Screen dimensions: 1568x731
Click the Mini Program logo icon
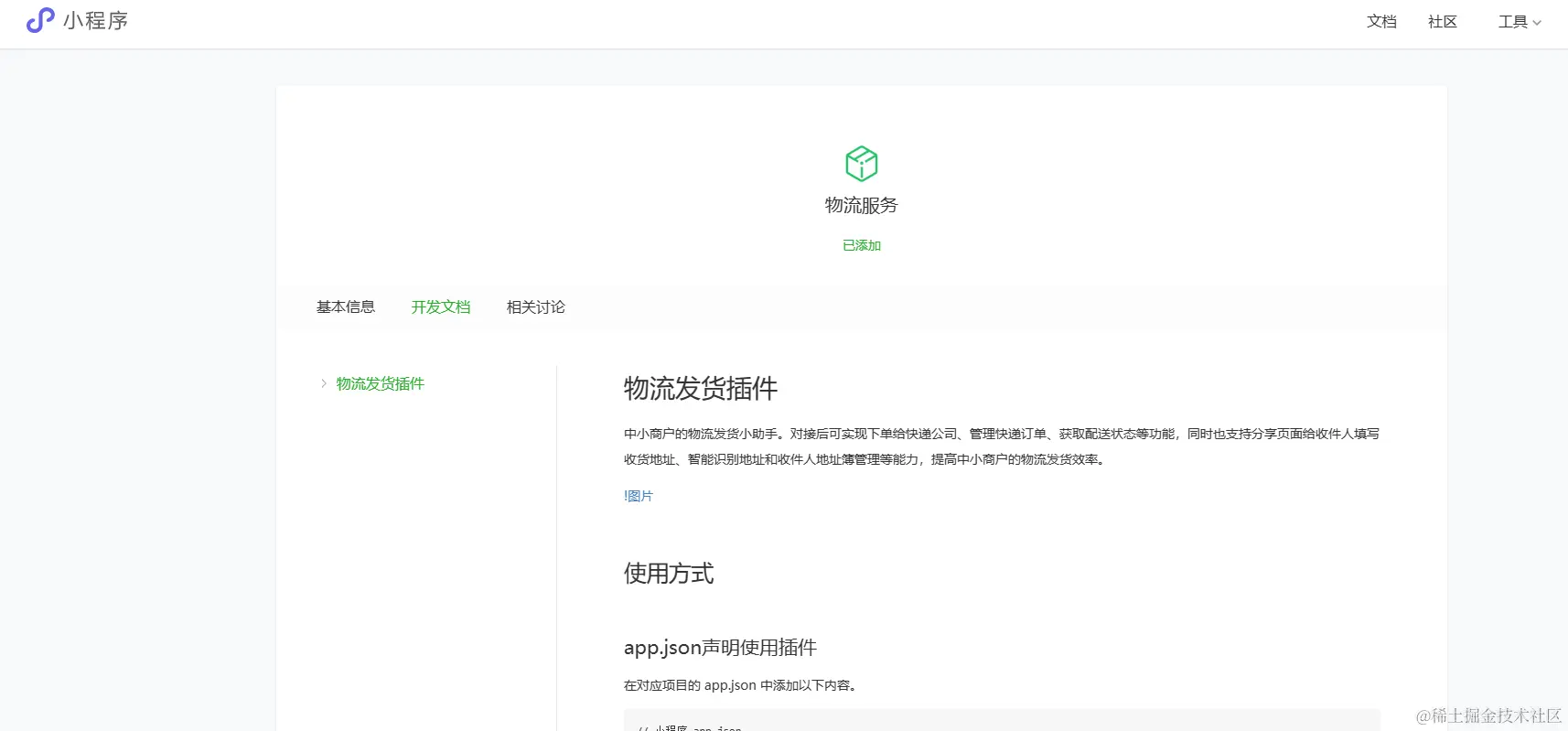[x=40, y=20]
